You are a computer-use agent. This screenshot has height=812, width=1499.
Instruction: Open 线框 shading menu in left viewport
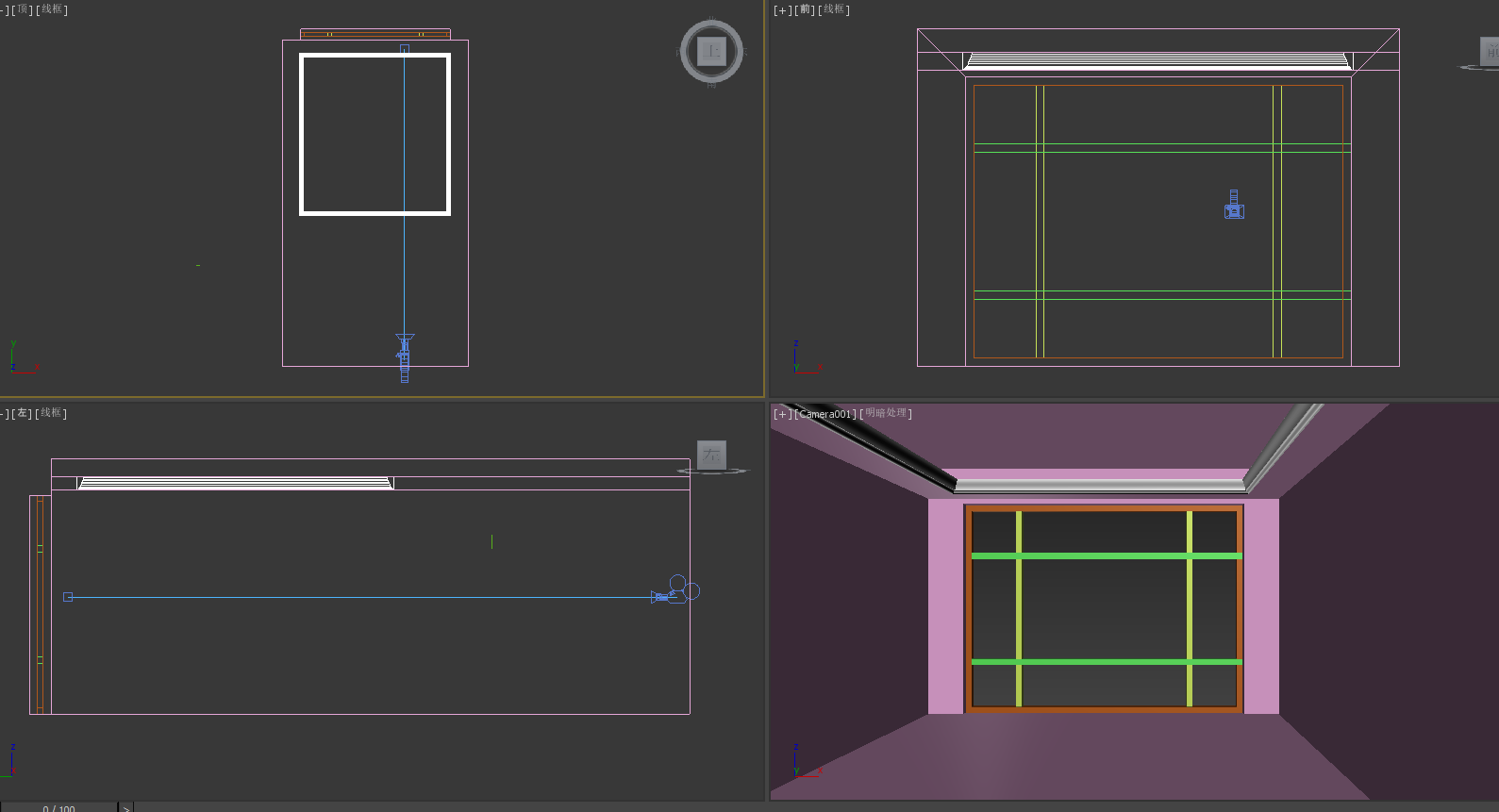(52, 413)
